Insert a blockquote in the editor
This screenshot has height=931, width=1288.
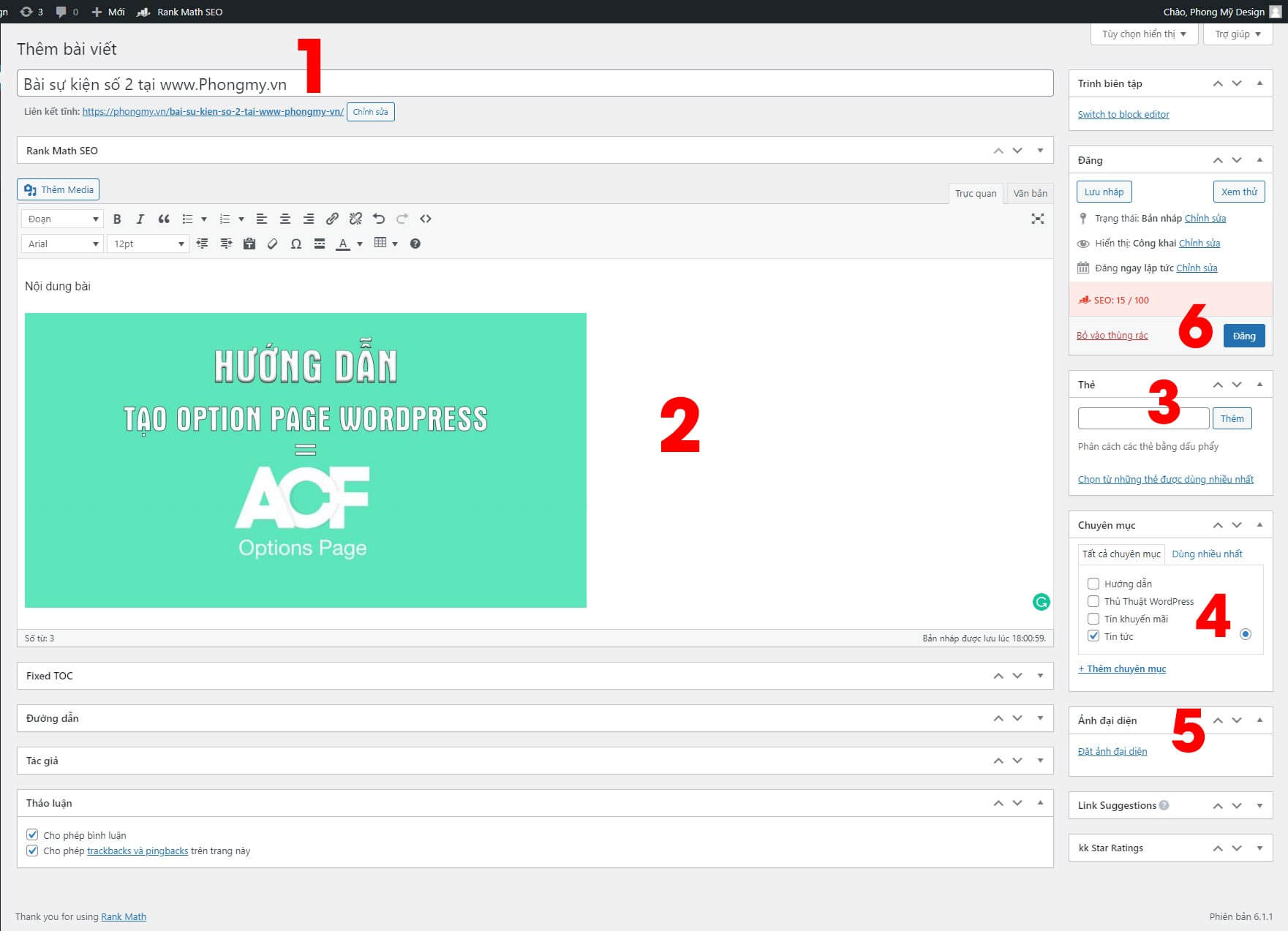pos(164,219)
